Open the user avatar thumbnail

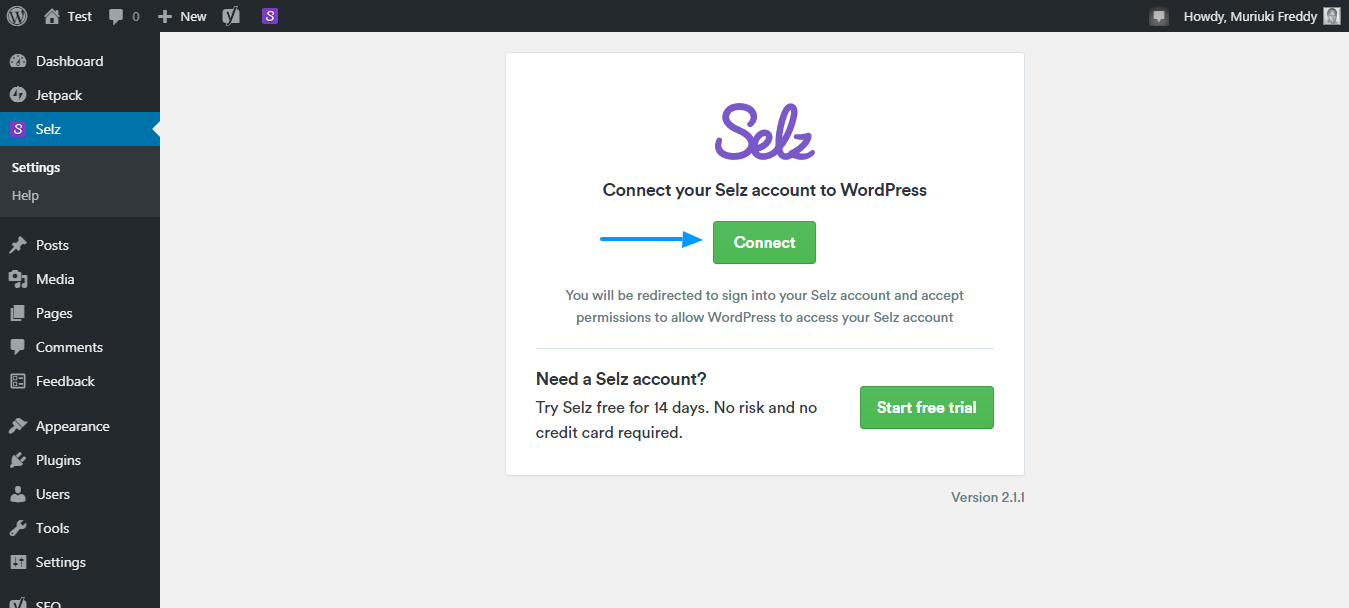(x=1332, y=16)
